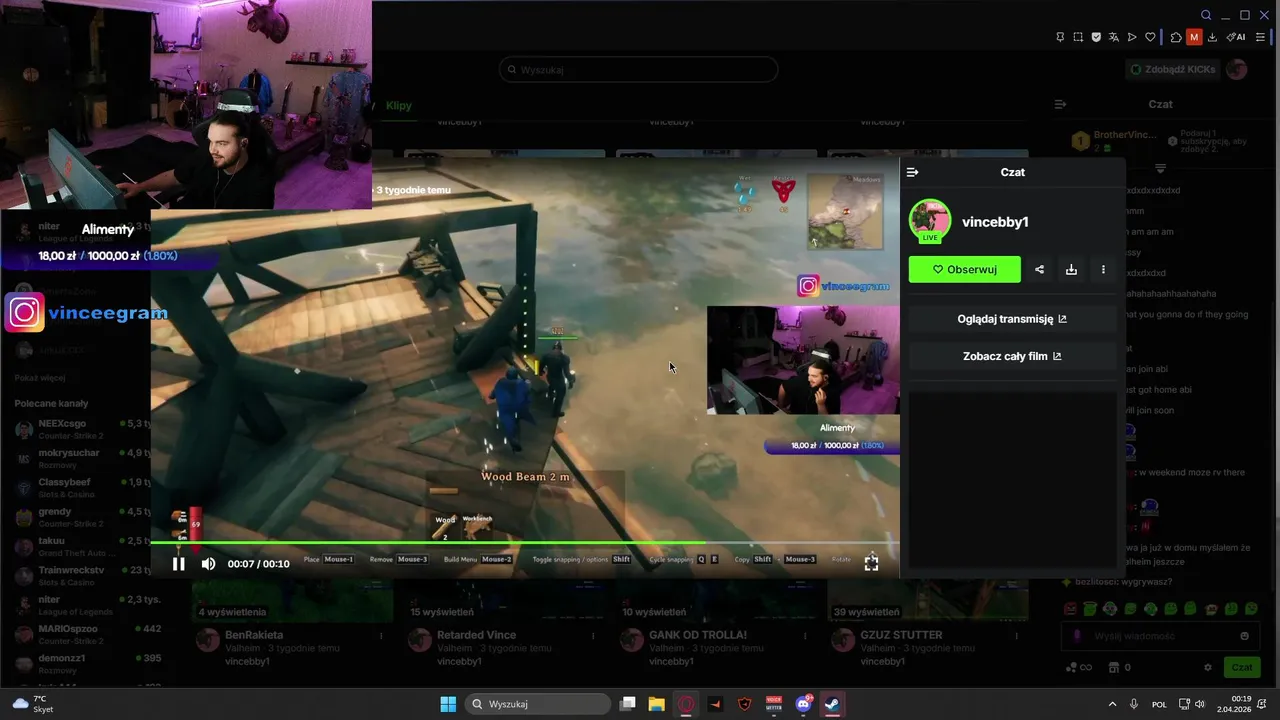The image size is (1280, 720).
Task: Open the profile avatar menu on Kick
Action: [1237, 69]
